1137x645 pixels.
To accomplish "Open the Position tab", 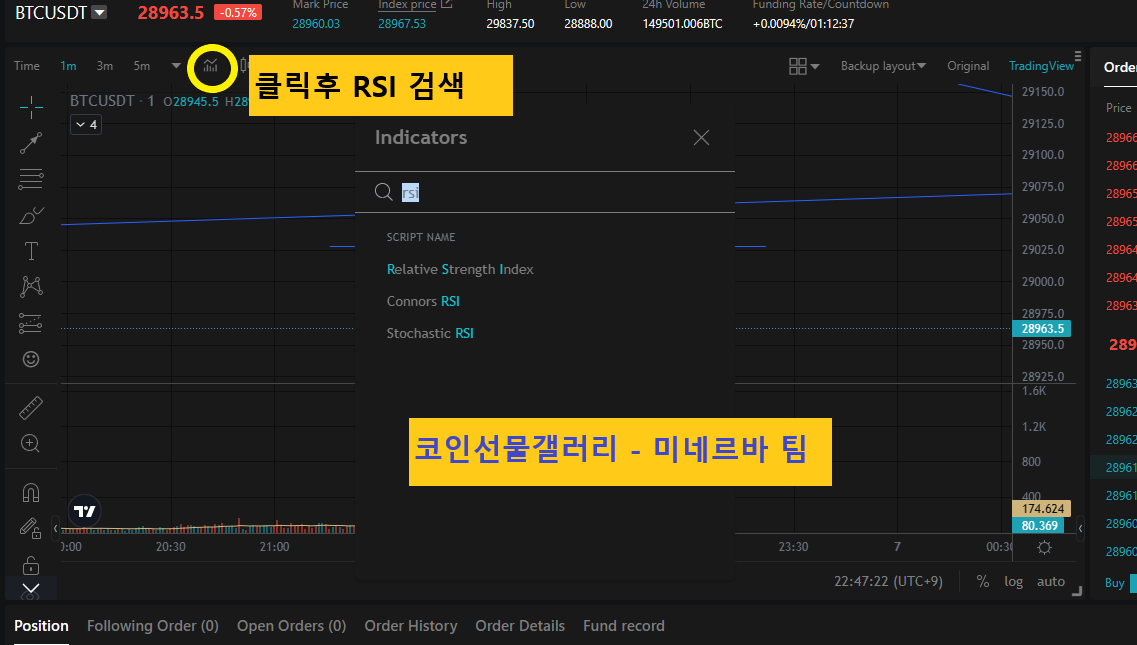I will coord(41,625).
